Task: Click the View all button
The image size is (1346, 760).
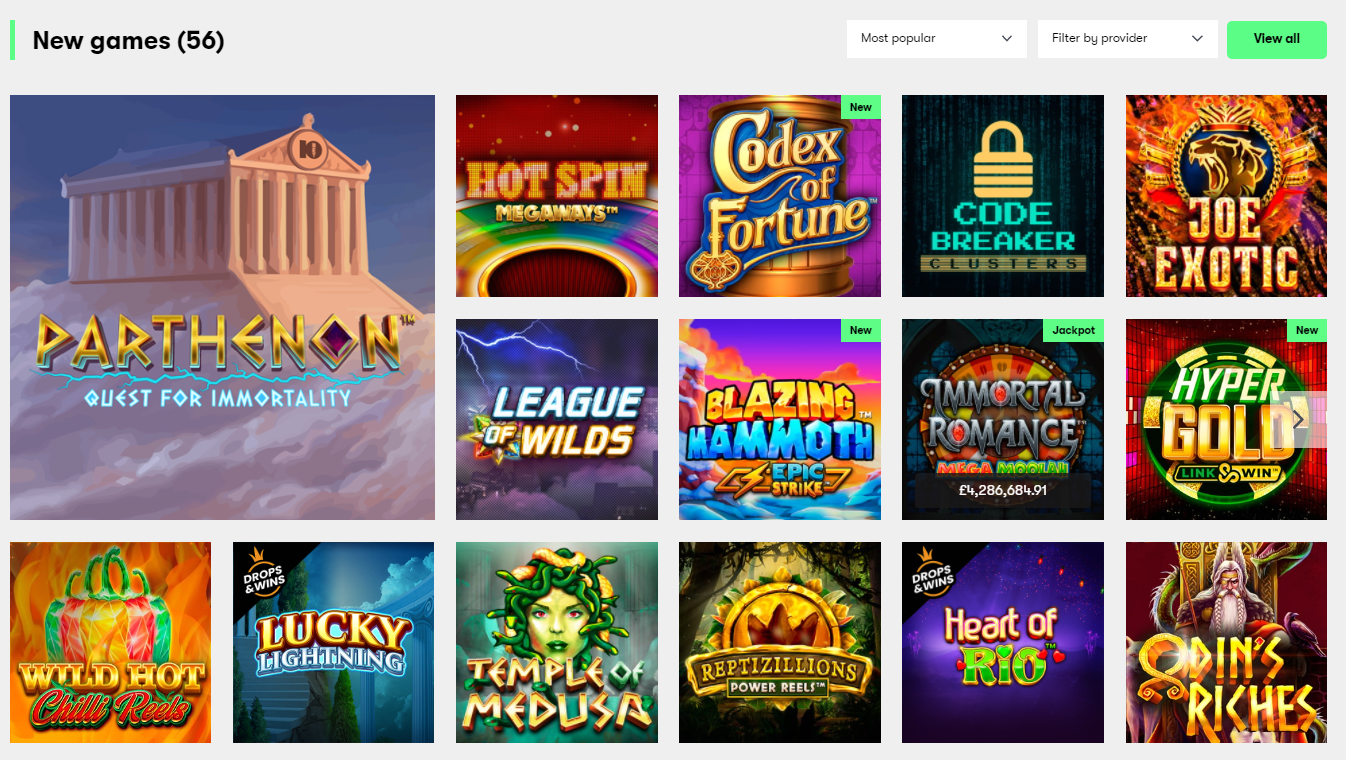Action: 1277,39
